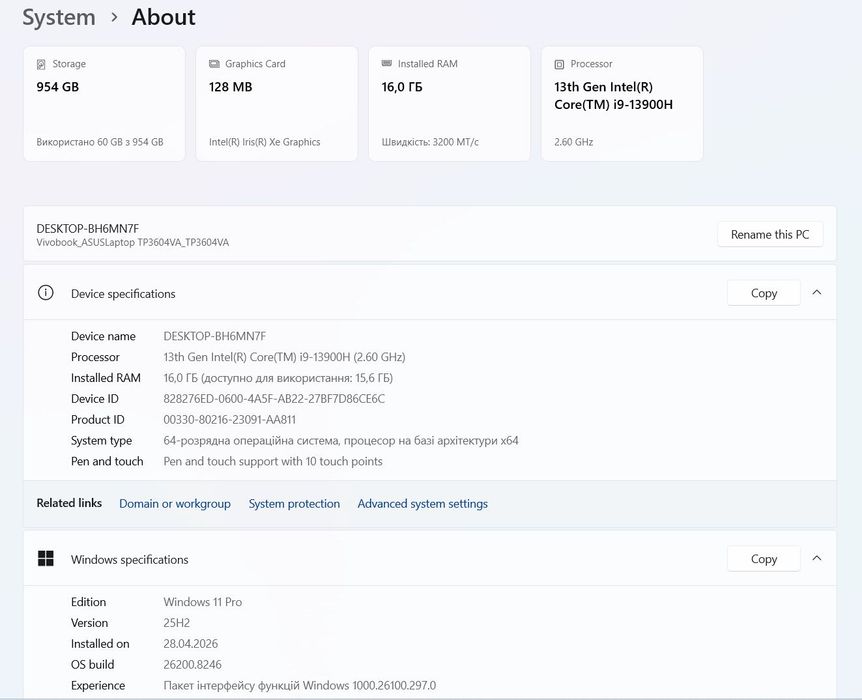Select the Device ID value 828276ED-0600-4A5F-AB22-27BF7D86CE6C
The height and width of the screenshot is (700, 862).
[274, 399]
